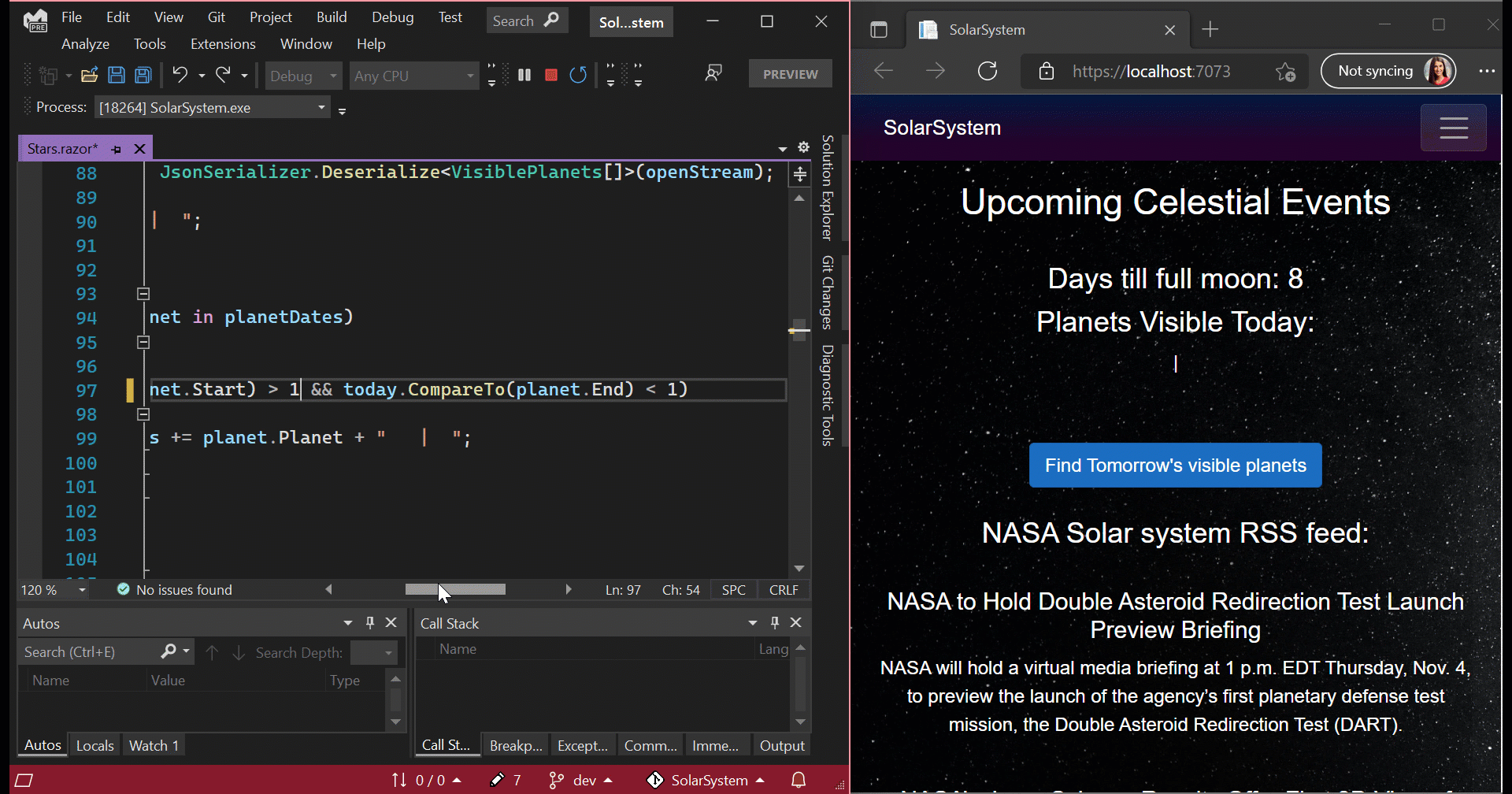Reload the SolarSystem page in the browser
Image resolution: width=1512 pixels, height=794 pixels.
point(988,71)
